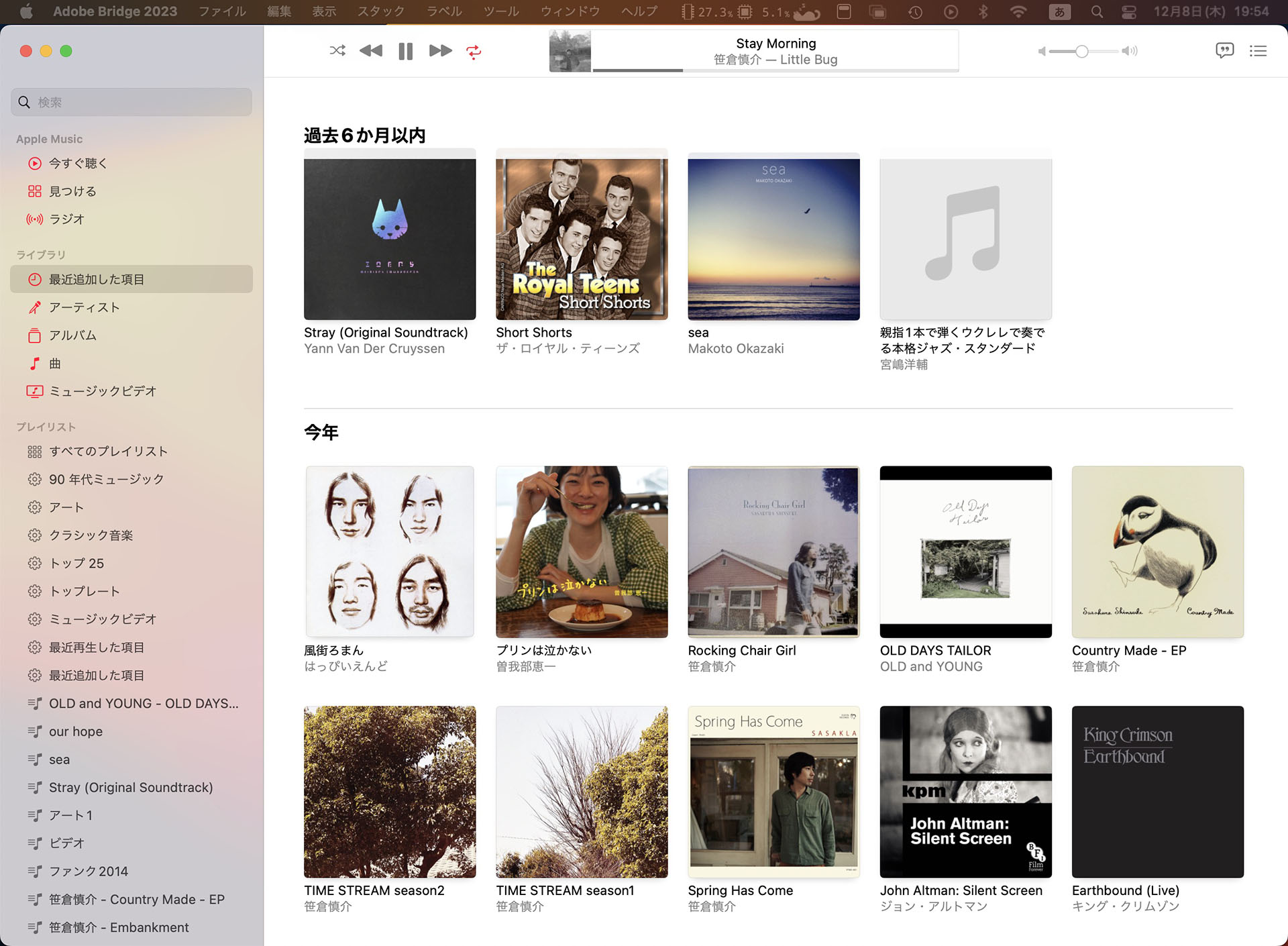The width and height of the screenshot is (1288, 946).
Task: Open すべてのプレイリスト in the sidebar
Action: coord(107,452)
